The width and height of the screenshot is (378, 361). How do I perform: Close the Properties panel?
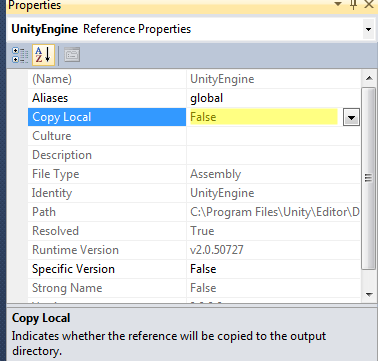tap(369, 4)
